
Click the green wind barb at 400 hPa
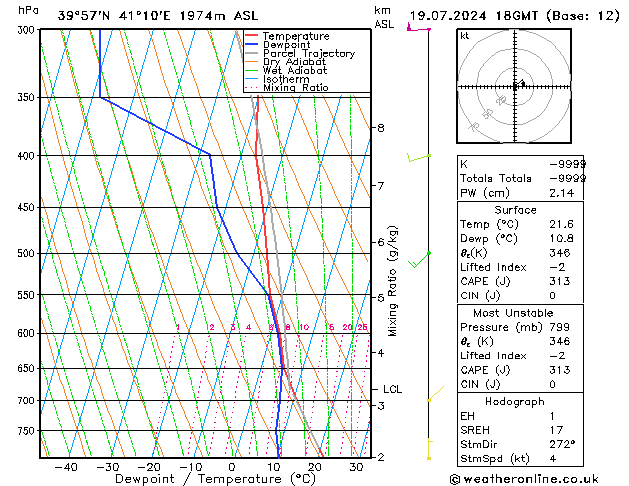(x=419, y=158)
